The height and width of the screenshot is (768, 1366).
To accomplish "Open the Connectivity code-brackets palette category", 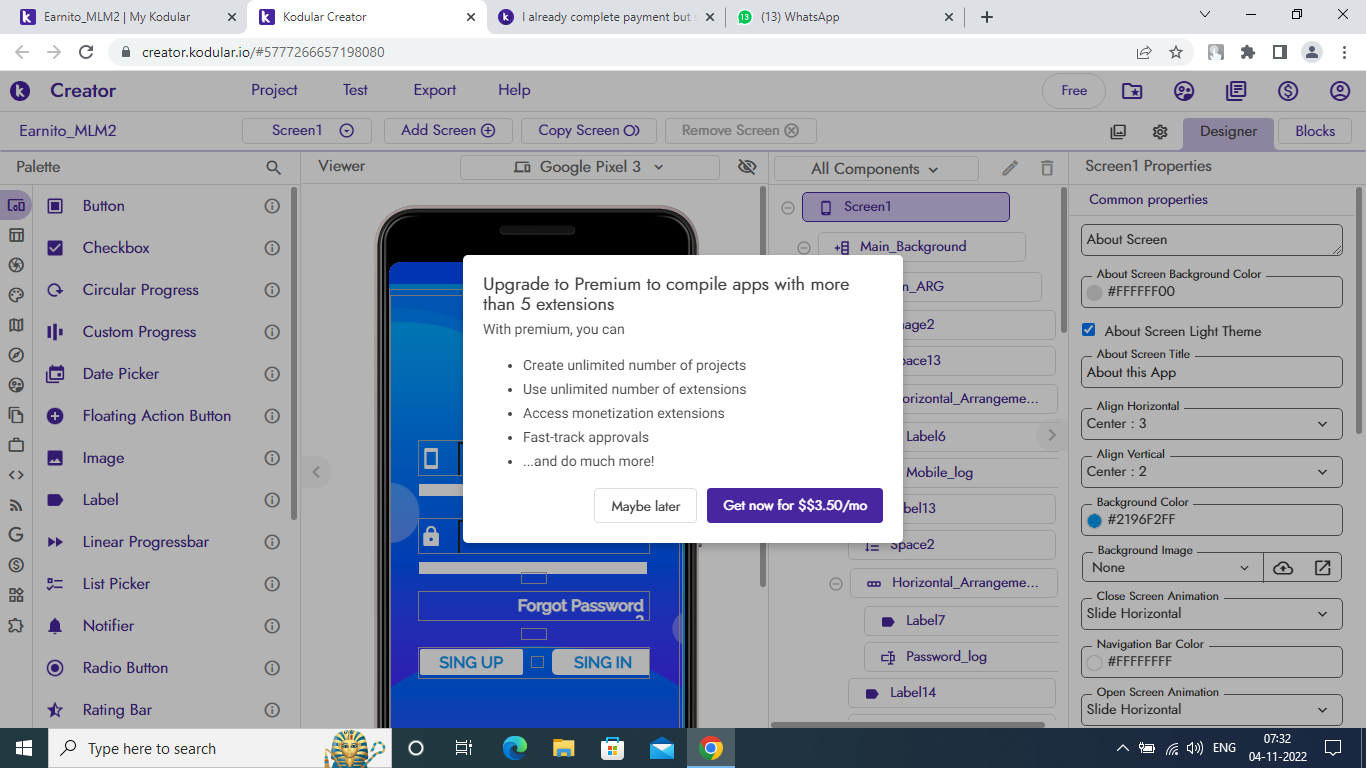I will pos(16,475).
